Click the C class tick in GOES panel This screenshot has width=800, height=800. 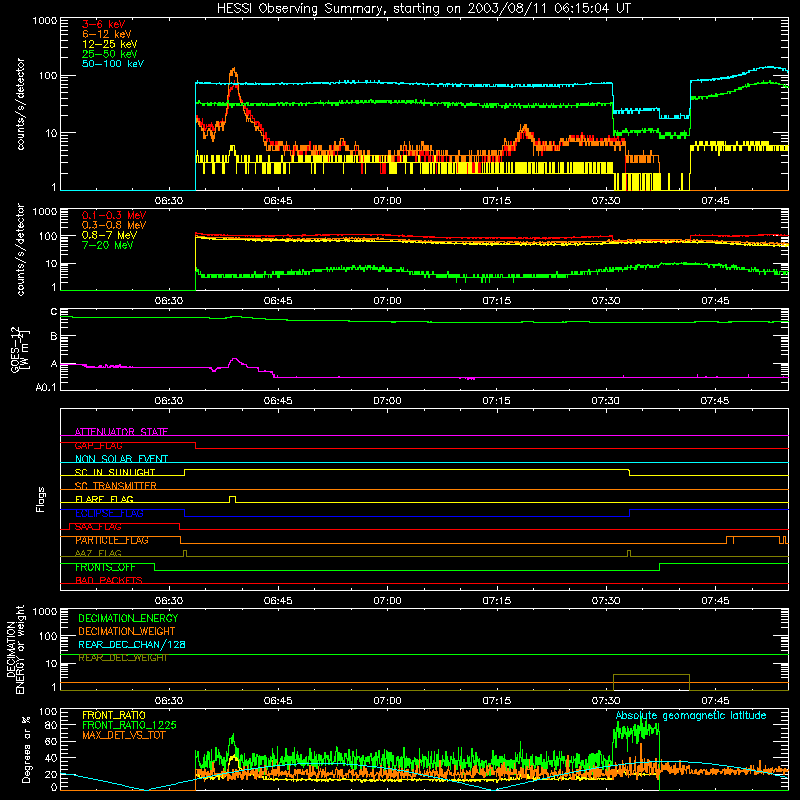(54, 312)
